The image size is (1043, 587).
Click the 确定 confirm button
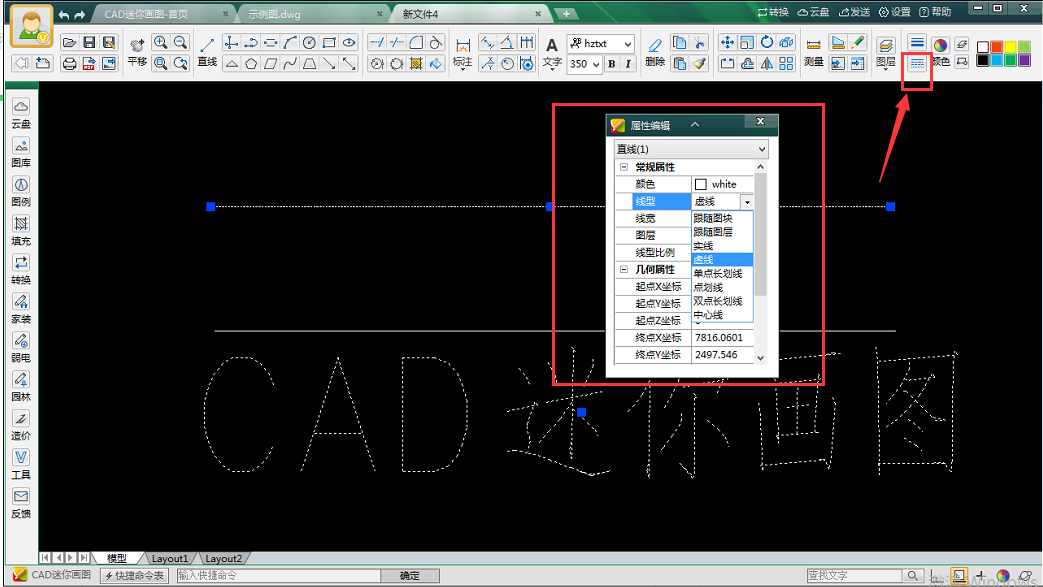[410, 576]
